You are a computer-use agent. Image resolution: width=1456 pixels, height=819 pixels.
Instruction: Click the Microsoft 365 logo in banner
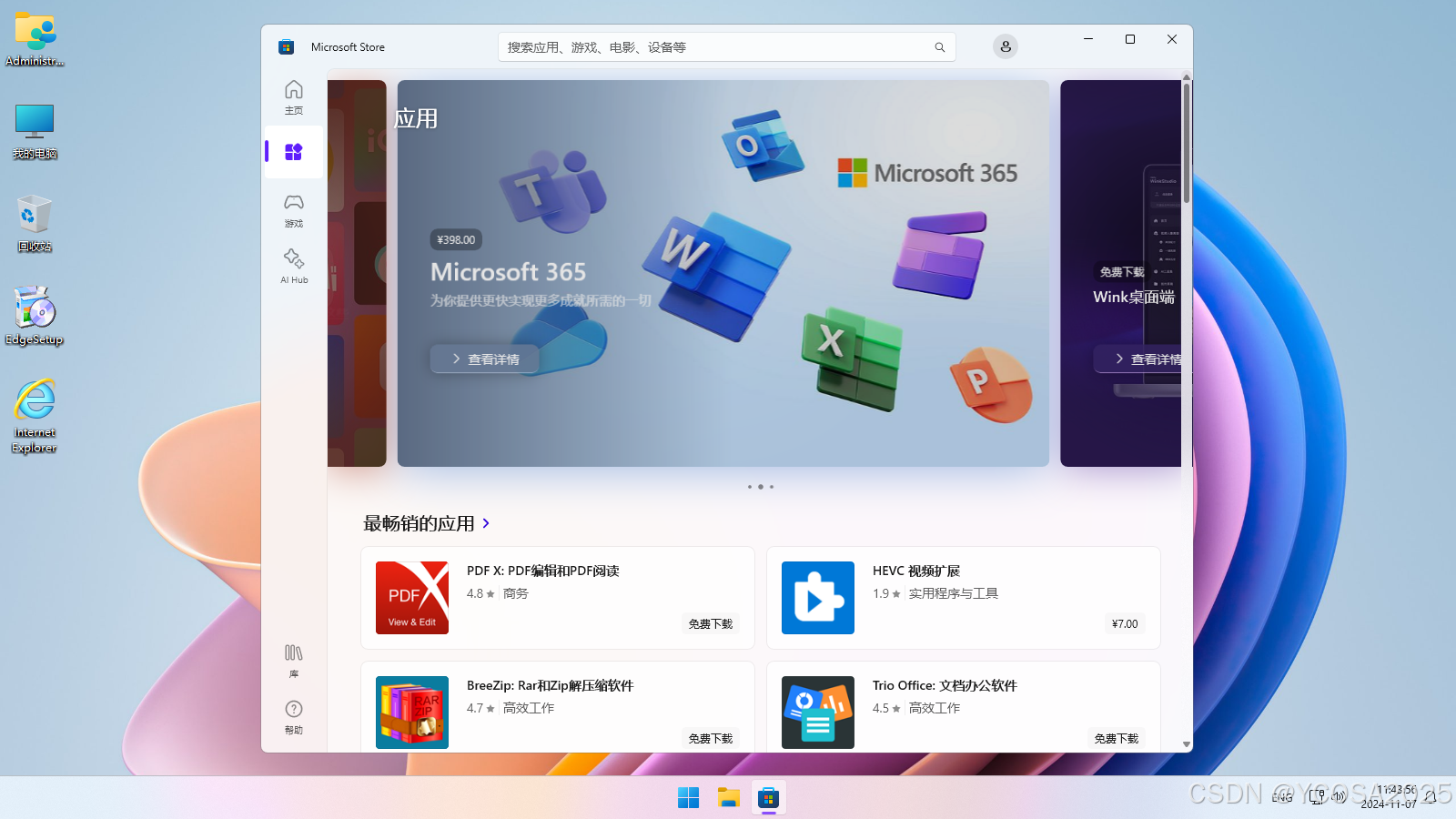click(x=927, y=173)
